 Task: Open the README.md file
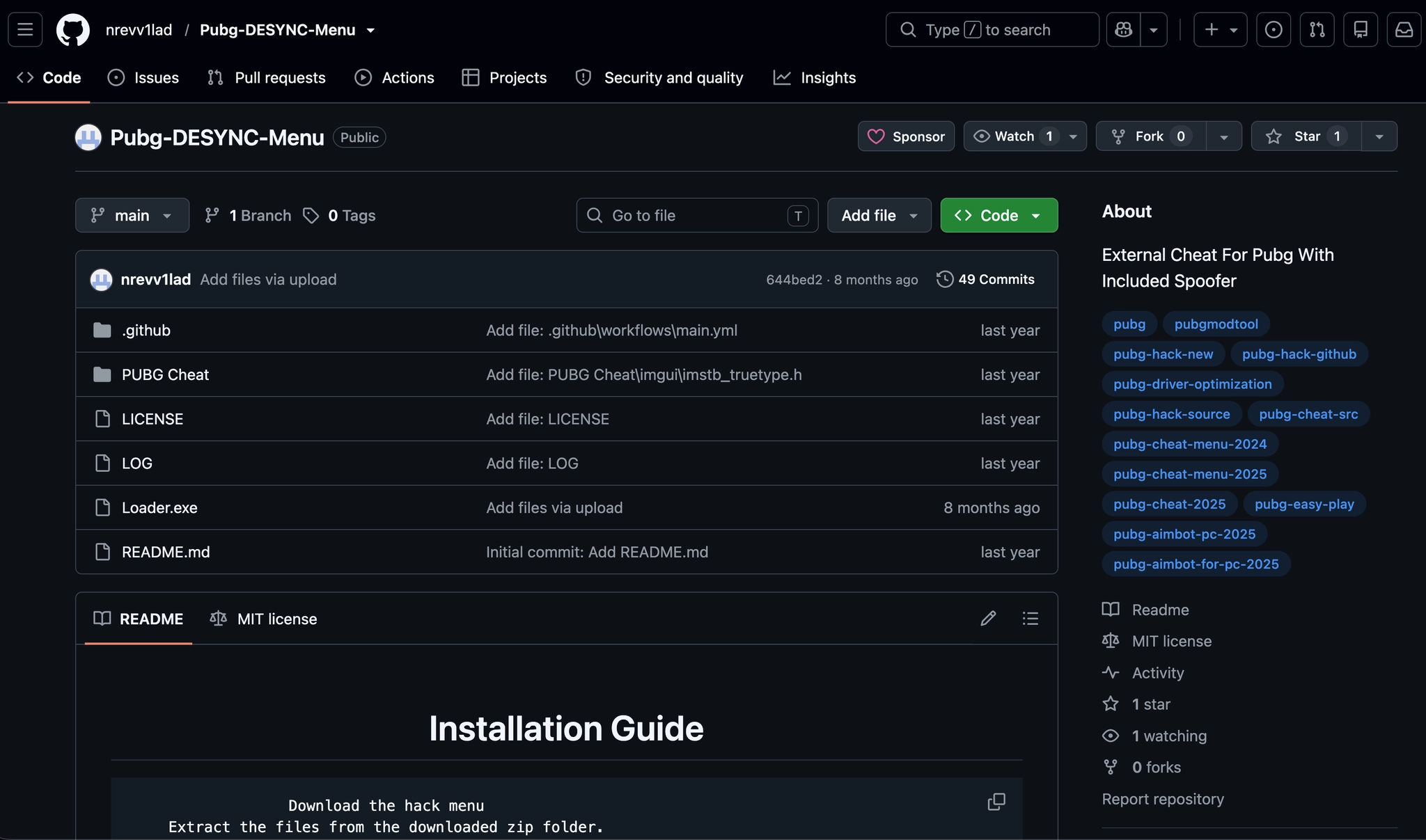[x=166, y=552]
